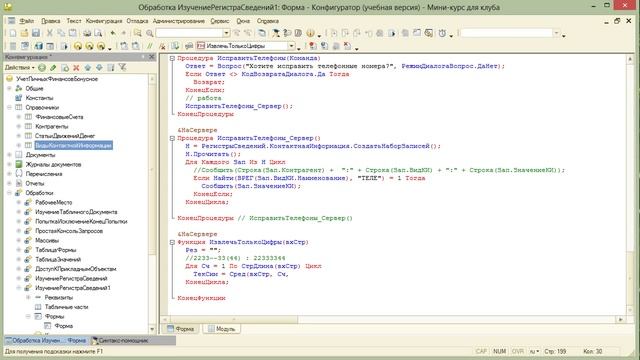Click the orange information icon in toolbar
This screenshot has width=640, height=360.
click(x=311, y=33)
